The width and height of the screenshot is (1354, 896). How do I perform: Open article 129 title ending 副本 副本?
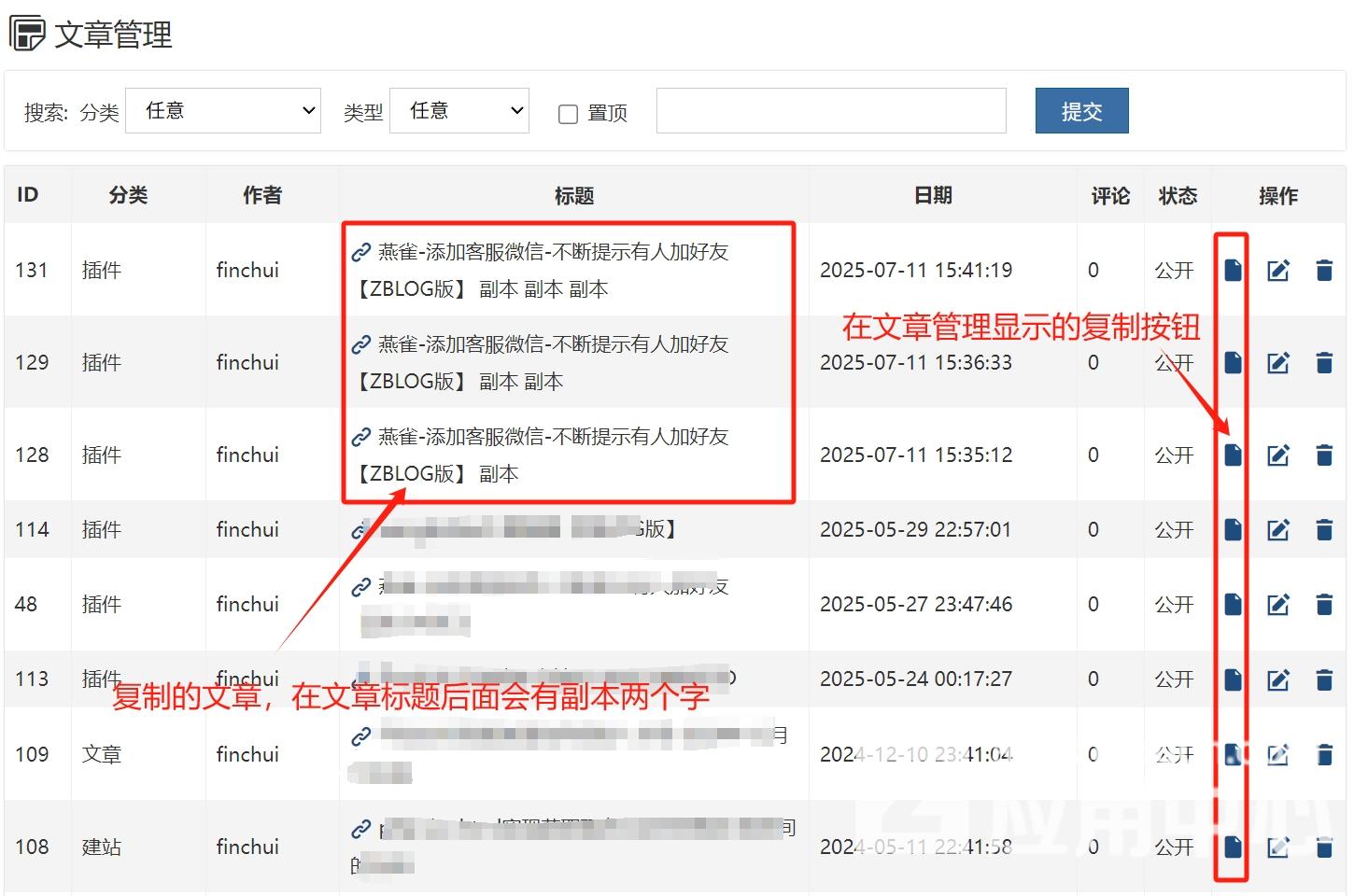[540, 363]
